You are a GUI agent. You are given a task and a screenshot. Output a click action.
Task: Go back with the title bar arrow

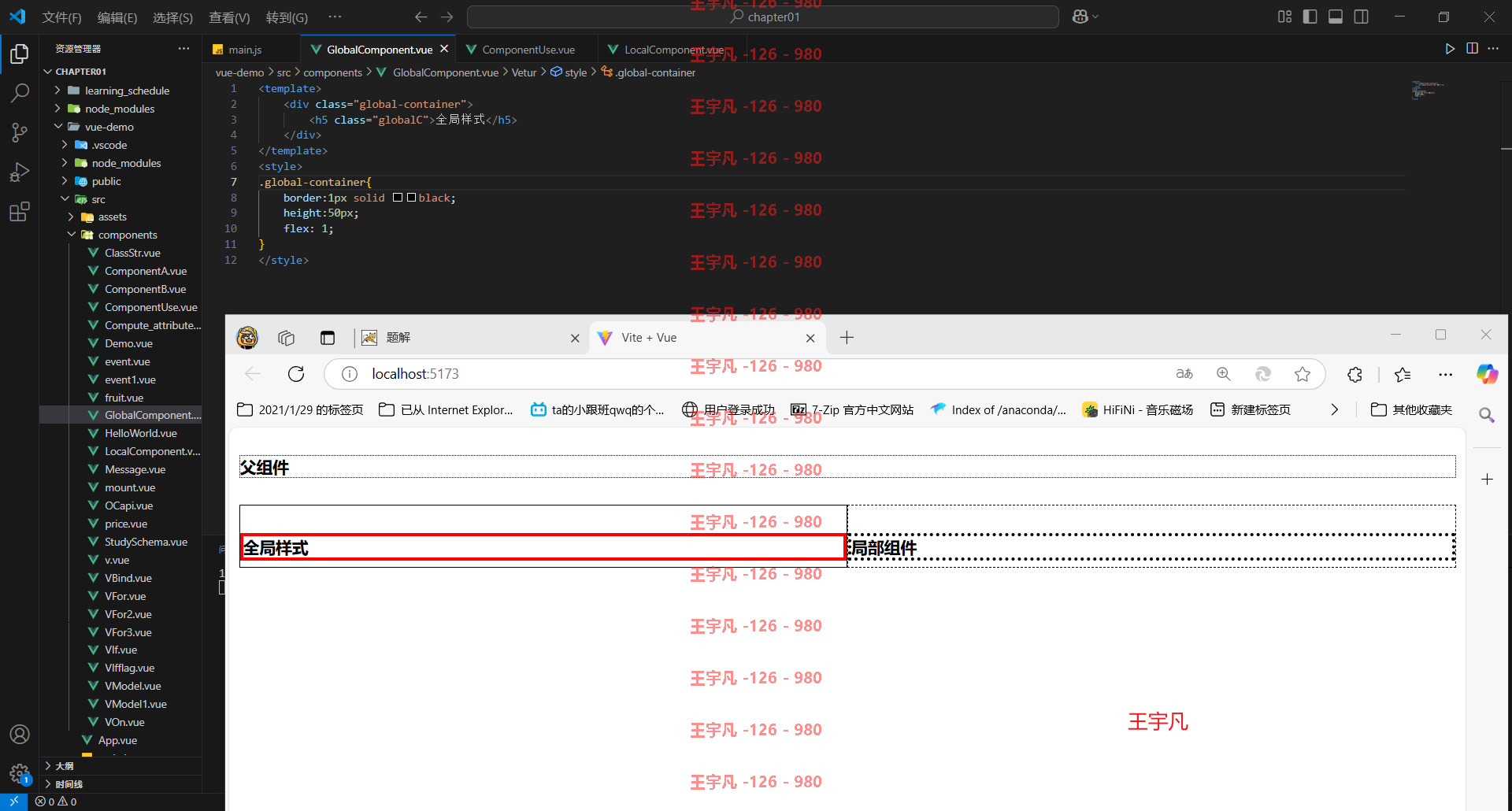pyautogui.click(x=421, y=17)
